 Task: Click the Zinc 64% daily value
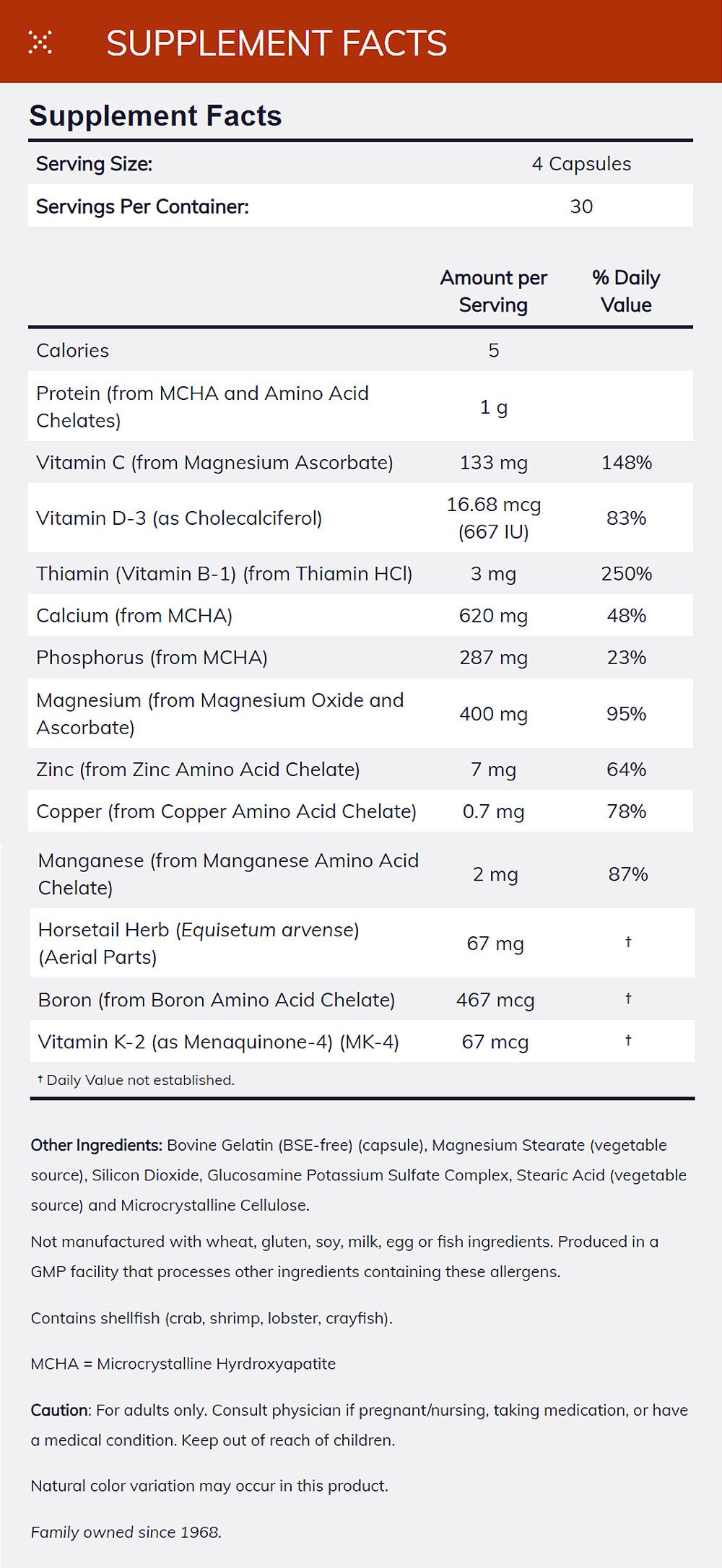(626, 769)
